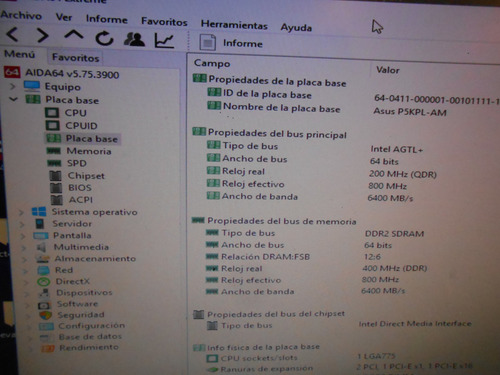500x375 pixels.
Task: Select the Relación DRAM:FSB row
Action: [x=265, y=257]
